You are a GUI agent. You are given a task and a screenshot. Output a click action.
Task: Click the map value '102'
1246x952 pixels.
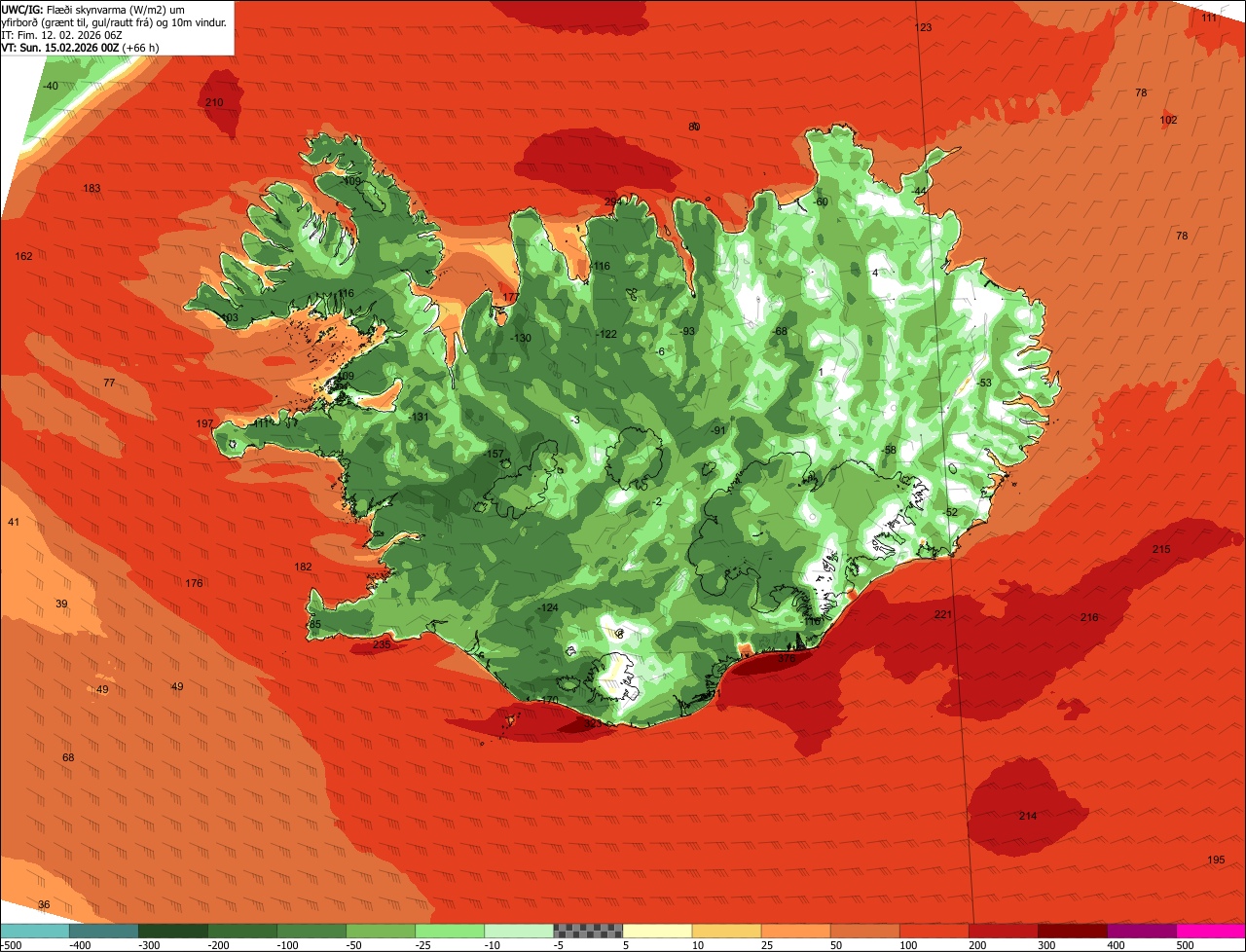tap(1168, 121)
